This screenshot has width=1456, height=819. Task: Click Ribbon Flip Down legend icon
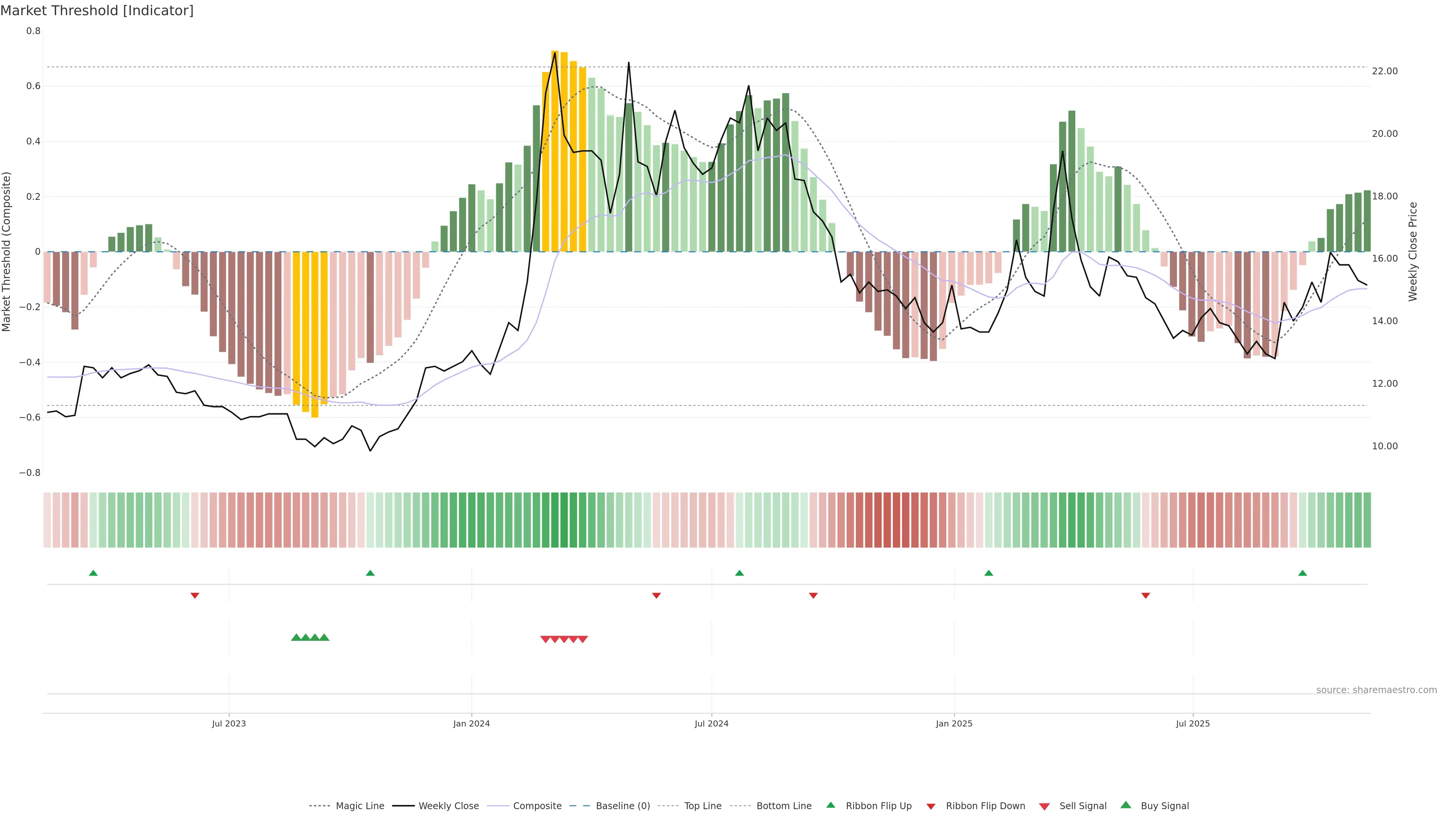pos(931,806)
